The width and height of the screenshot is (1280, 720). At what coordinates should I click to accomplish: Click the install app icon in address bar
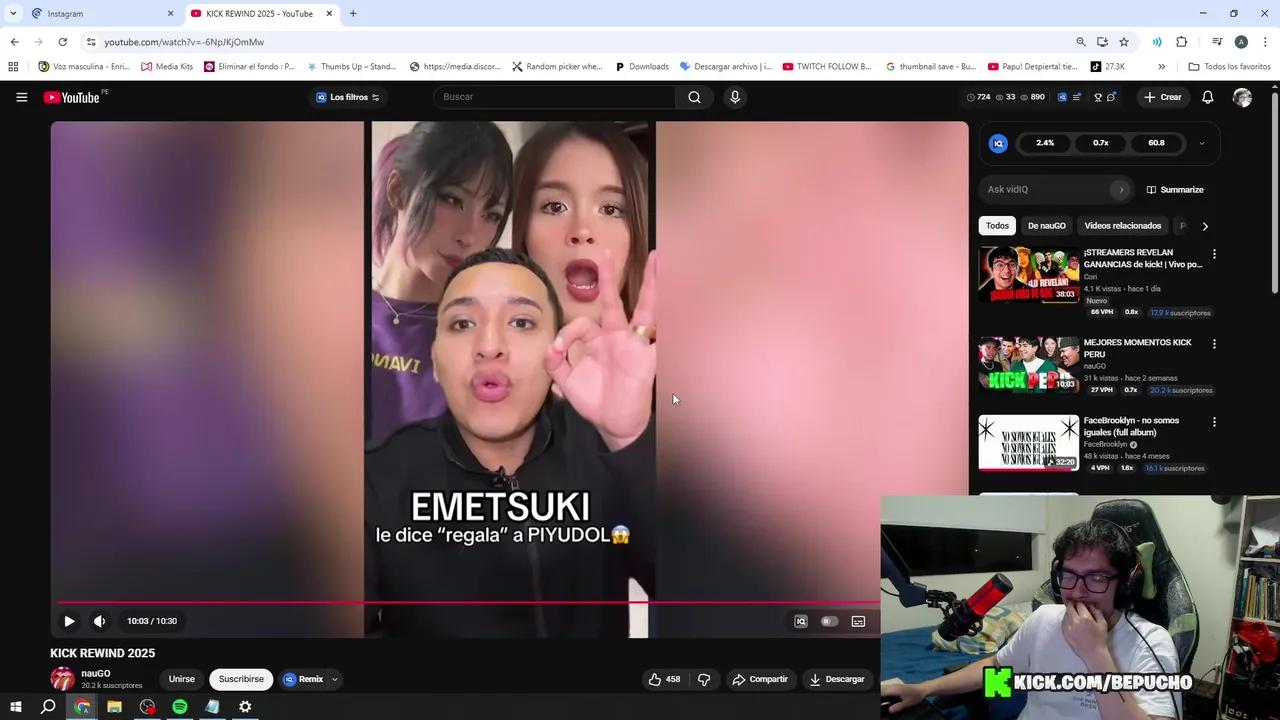pyautogui.click(x=1102, y=42)
